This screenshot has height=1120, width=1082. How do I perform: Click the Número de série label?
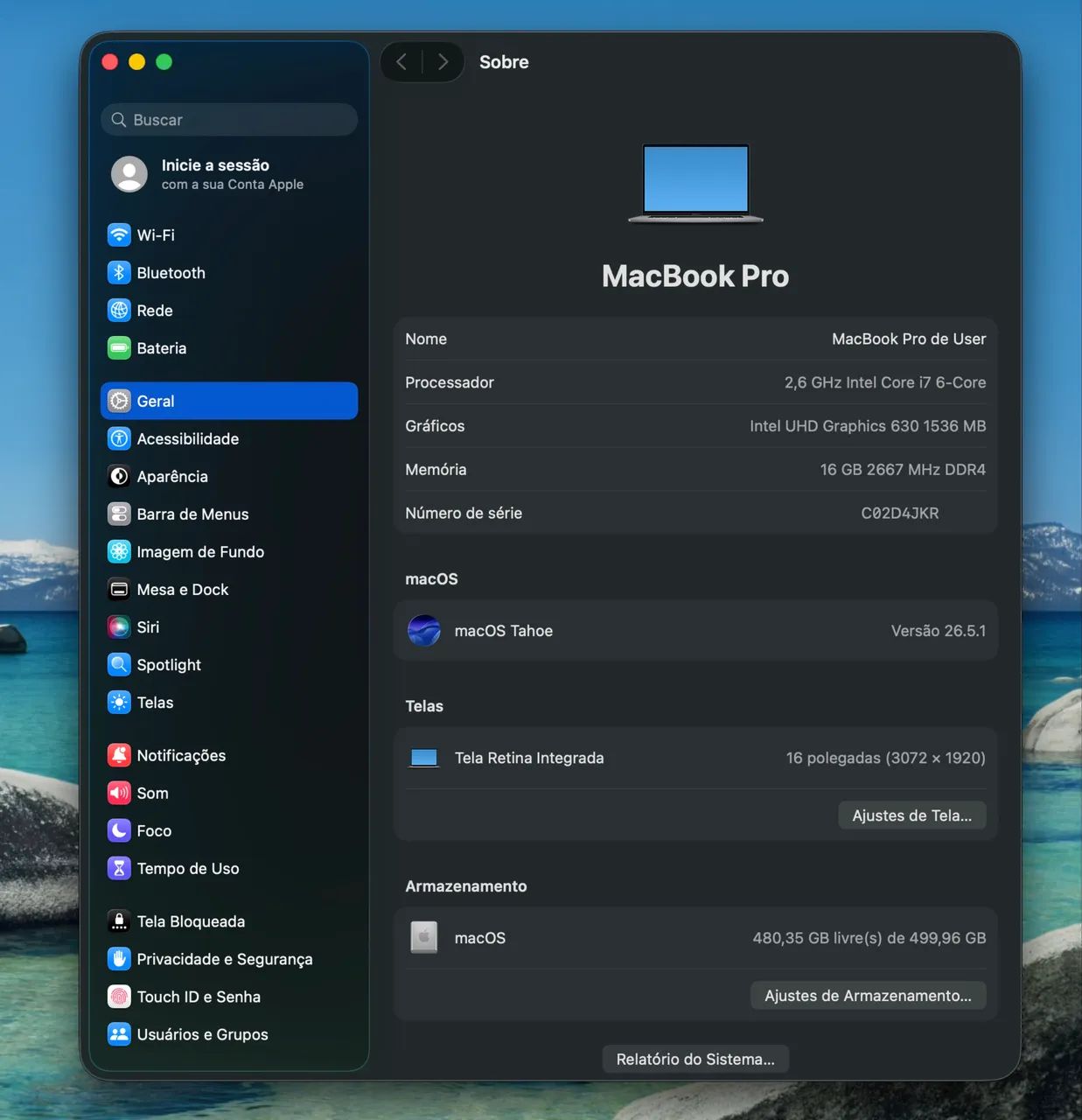[x=464, y=514]
